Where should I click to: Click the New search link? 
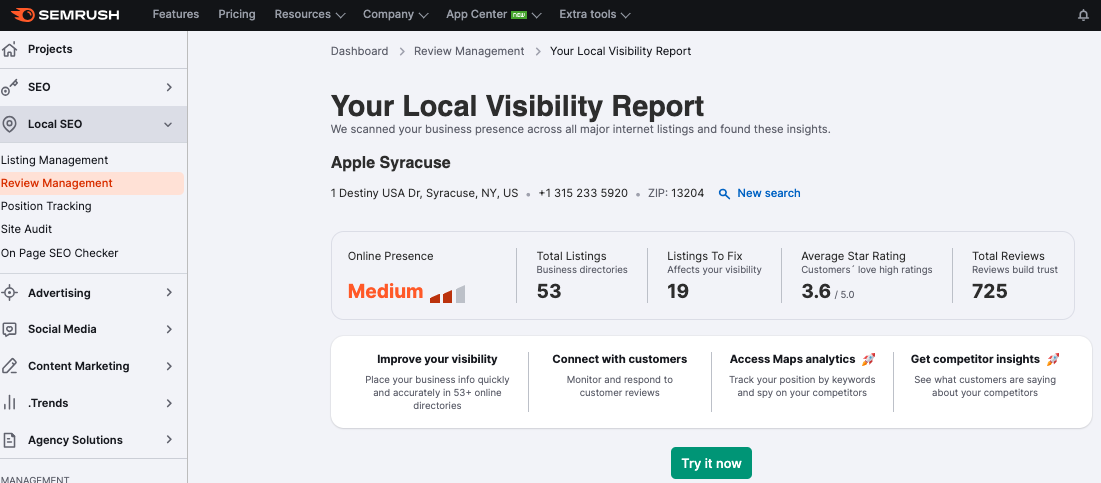click(768, 193)
